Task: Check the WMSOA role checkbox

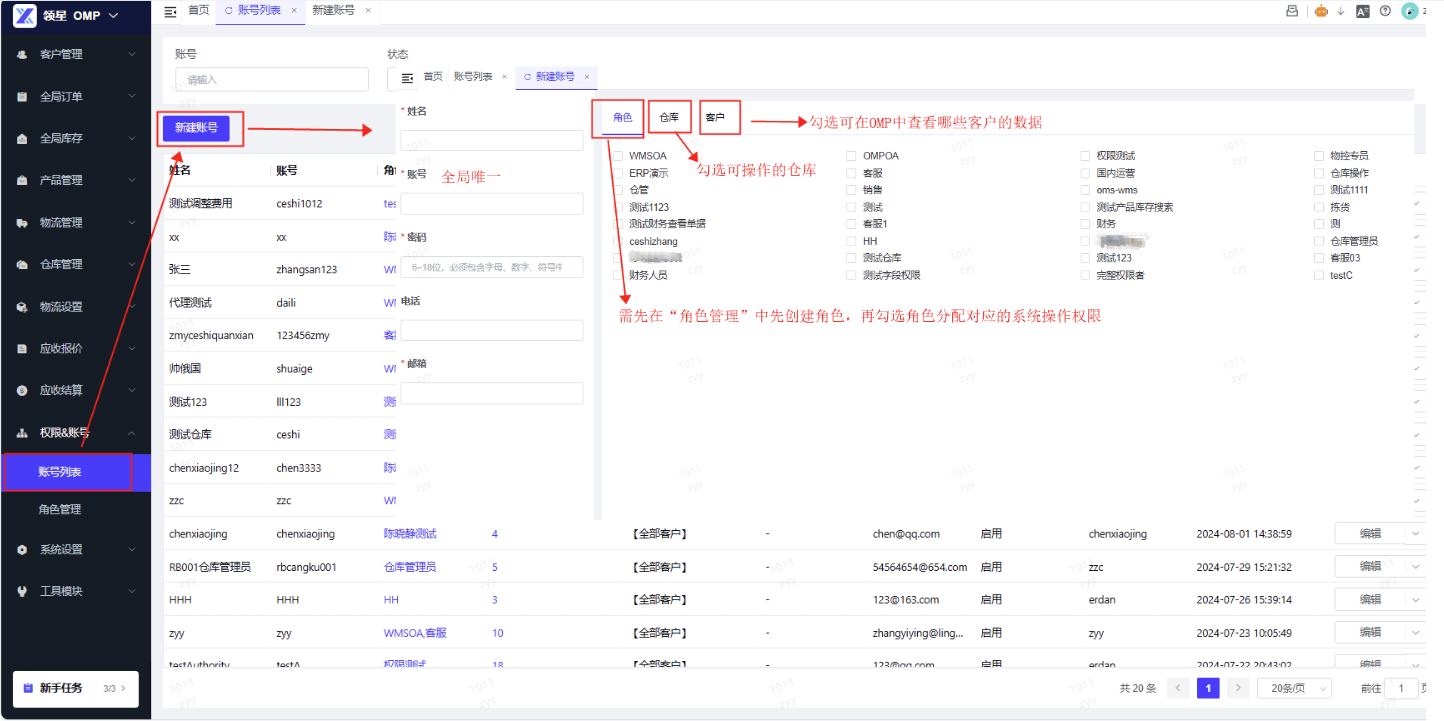Action: (618, 156)
